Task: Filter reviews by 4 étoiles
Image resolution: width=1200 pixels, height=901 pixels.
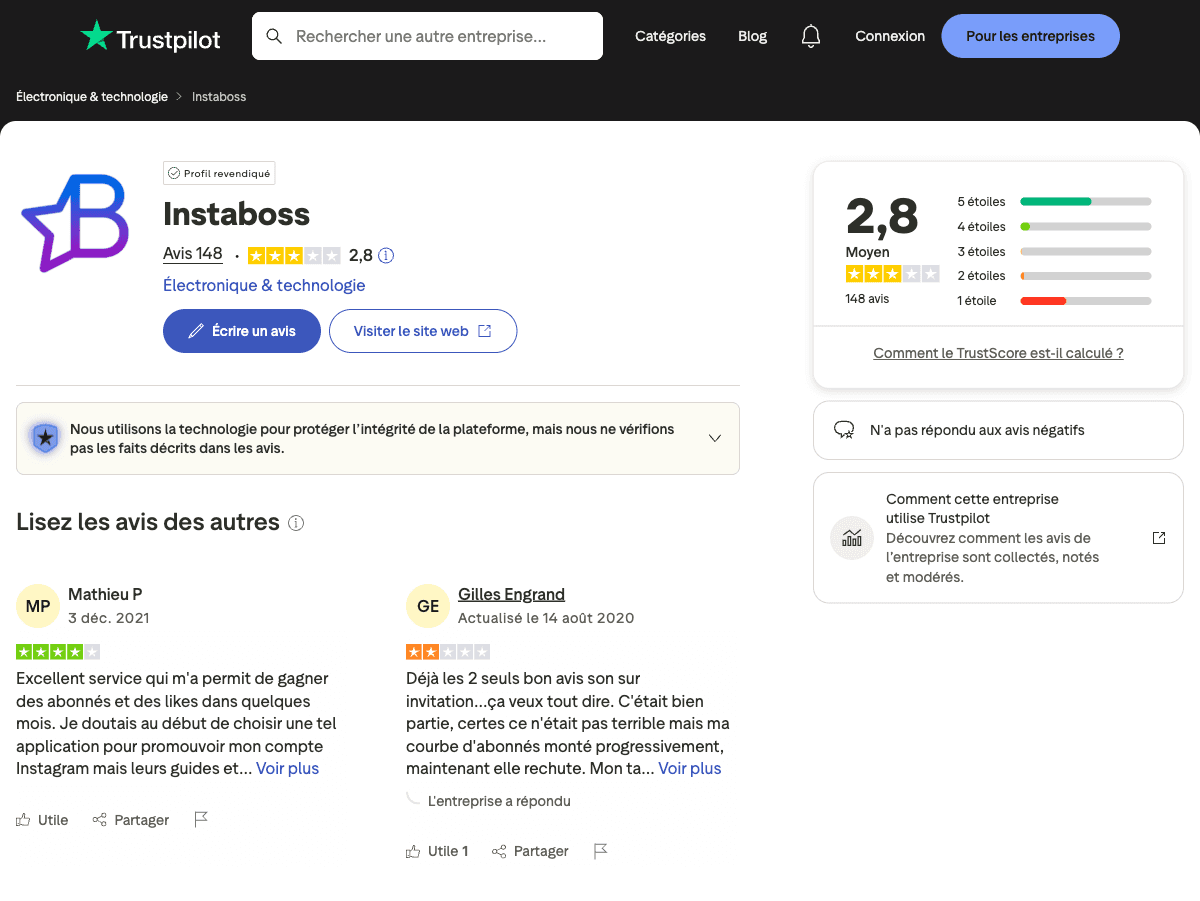Action: click(1054, 226)
